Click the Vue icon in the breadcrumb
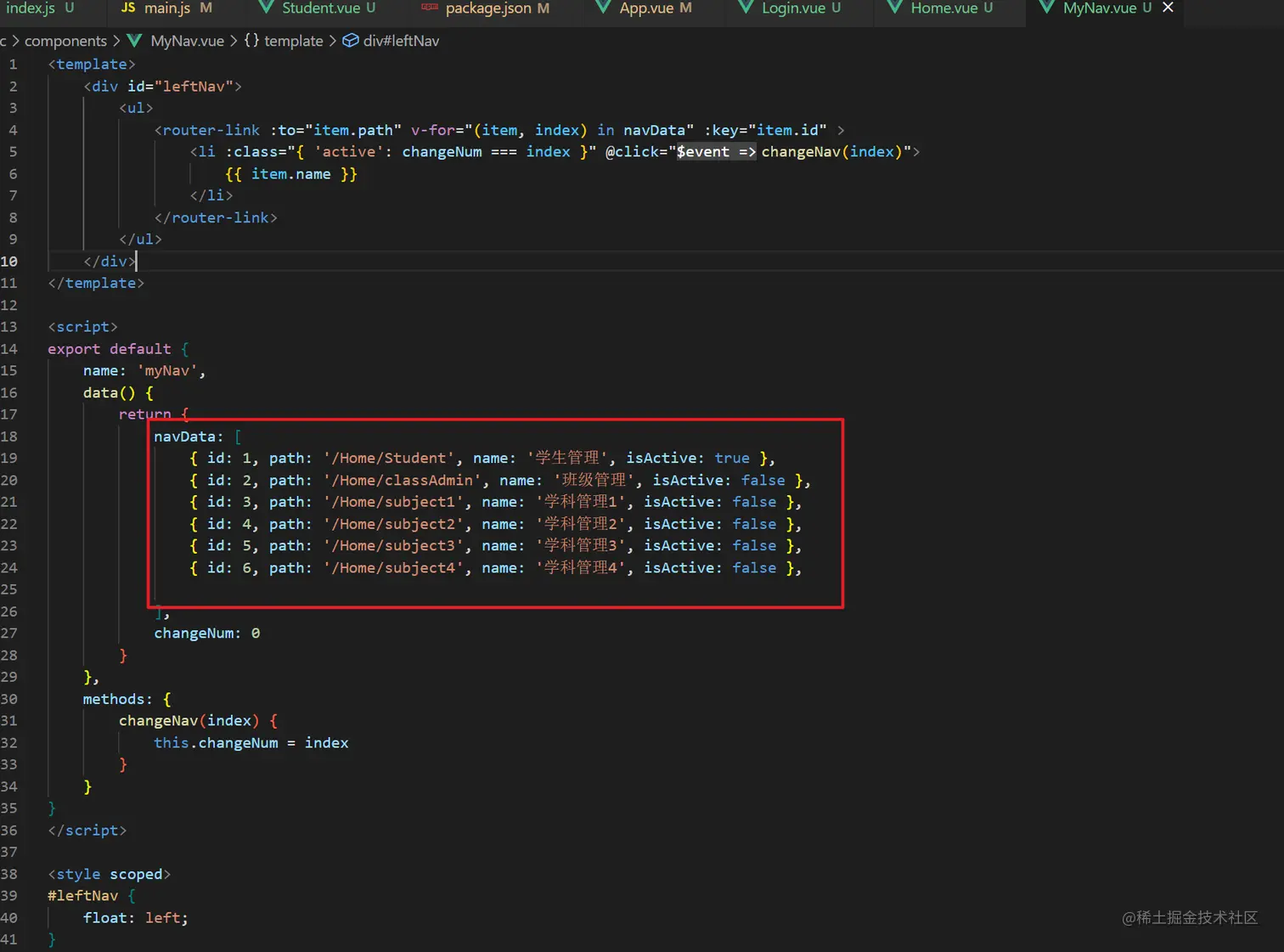 (x=134, y=41)
